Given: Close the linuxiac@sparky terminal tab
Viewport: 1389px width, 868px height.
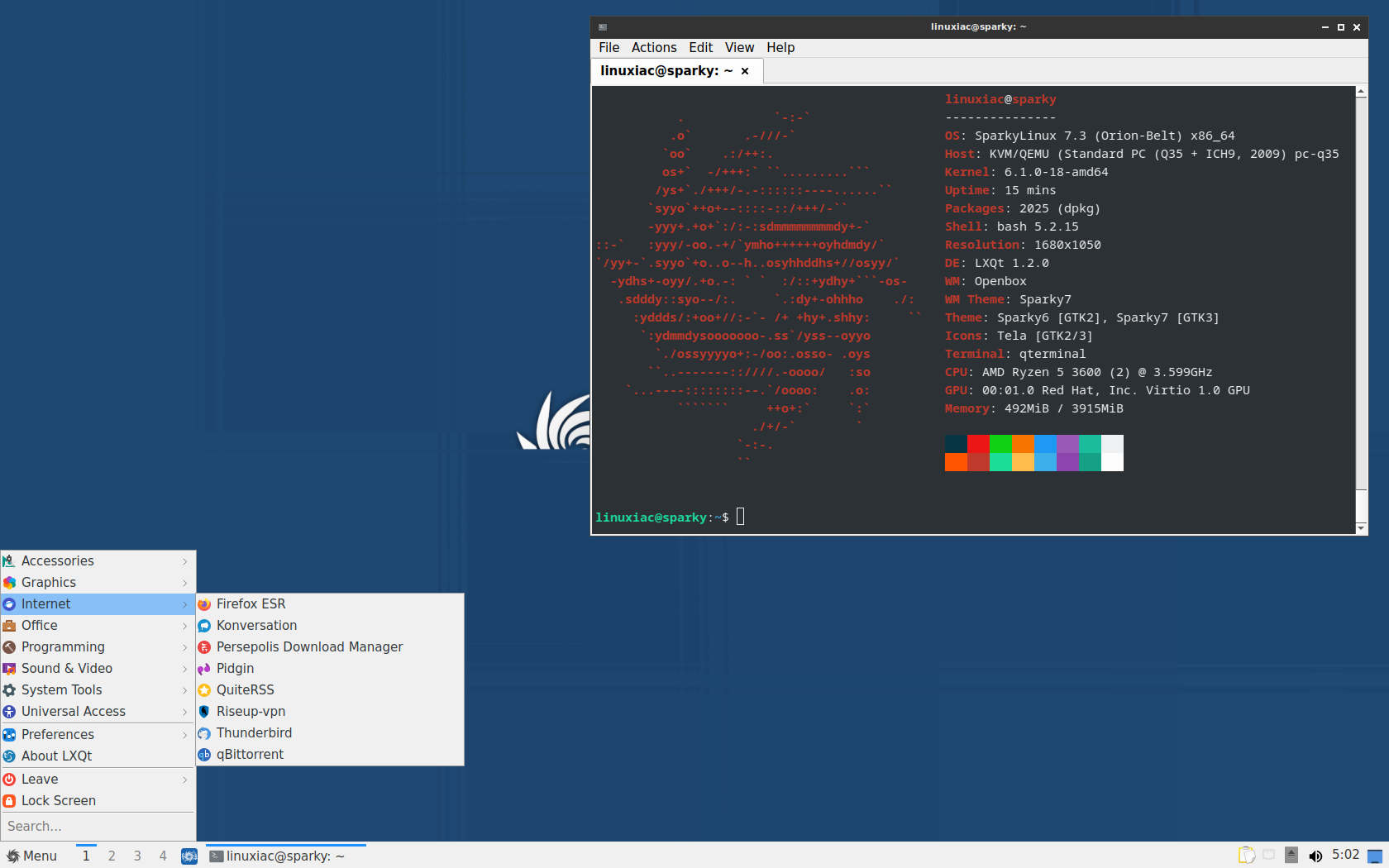Looking at the screenshot, I should [x=745, y=71].
